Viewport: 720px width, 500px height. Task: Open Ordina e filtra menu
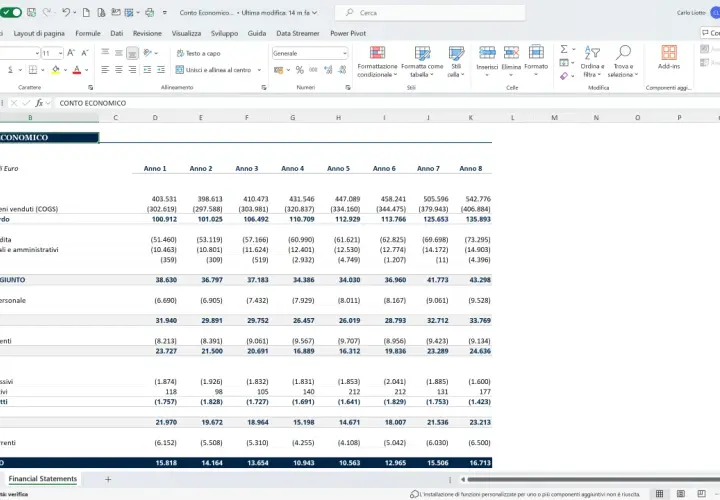pyautogui.click(x=592, y=62)
